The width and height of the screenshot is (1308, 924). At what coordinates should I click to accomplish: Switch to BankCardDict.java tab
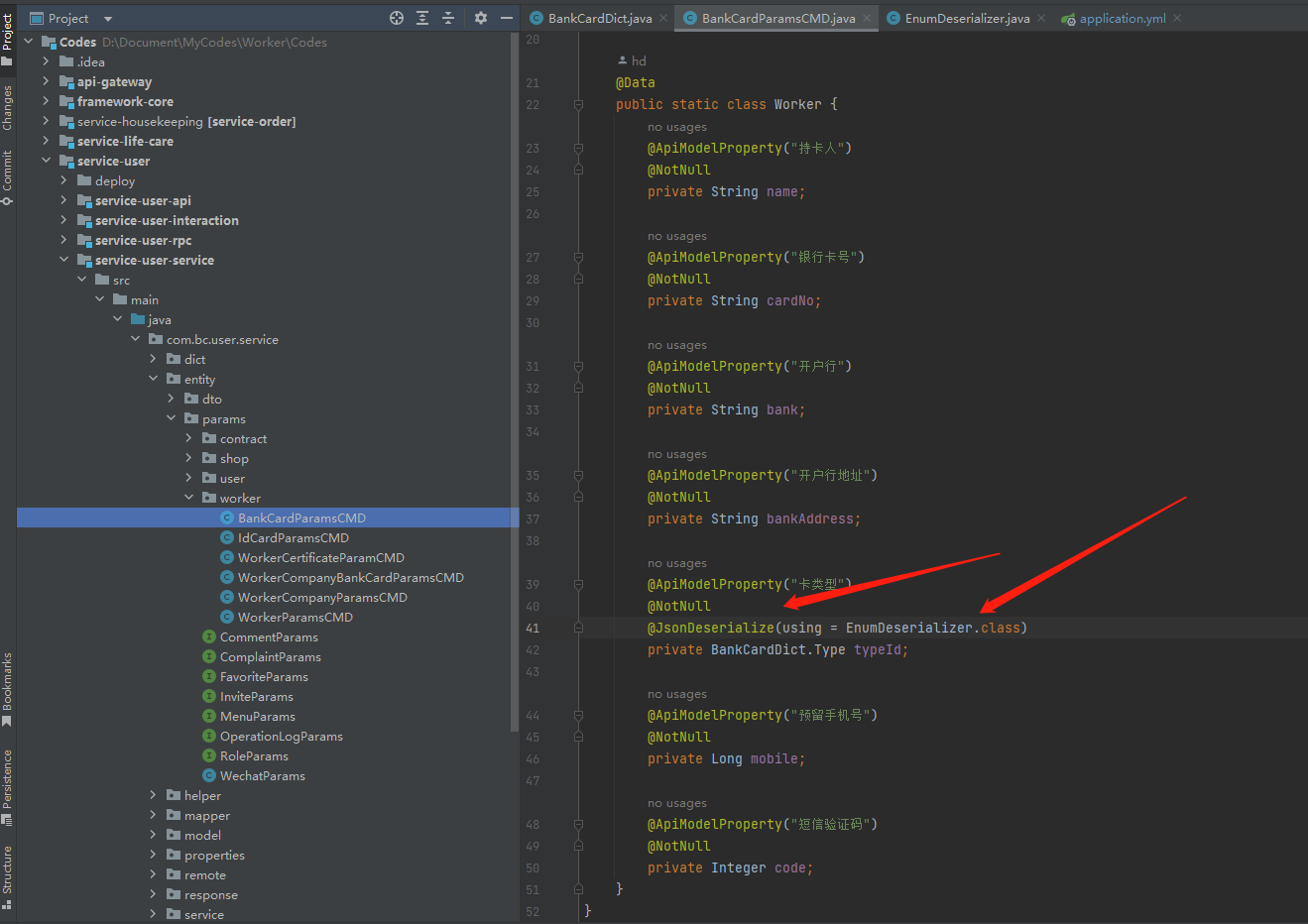599,18
